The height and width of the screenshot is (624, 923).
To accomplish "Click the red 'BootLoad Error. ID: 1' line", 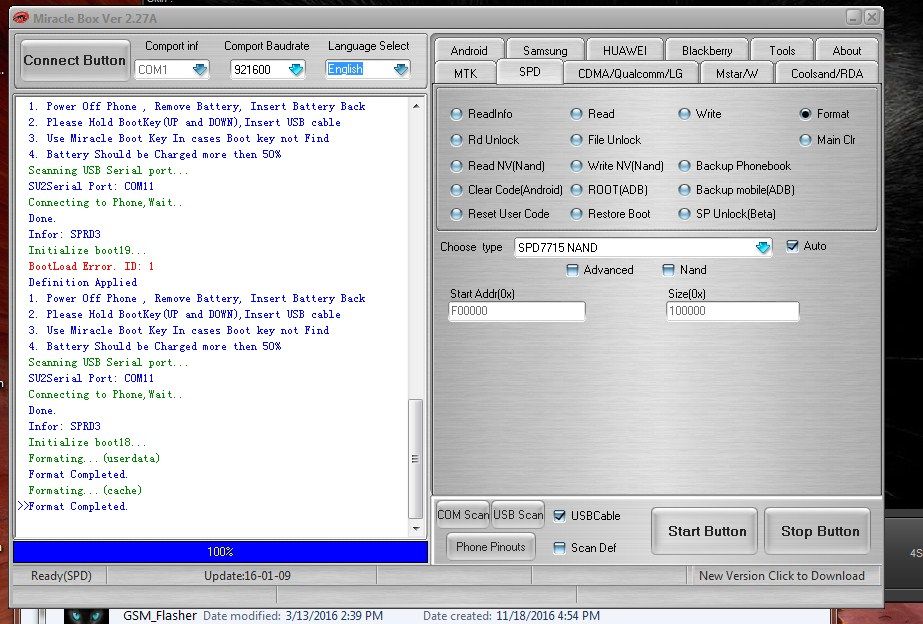I will click(x=91, y=266).
